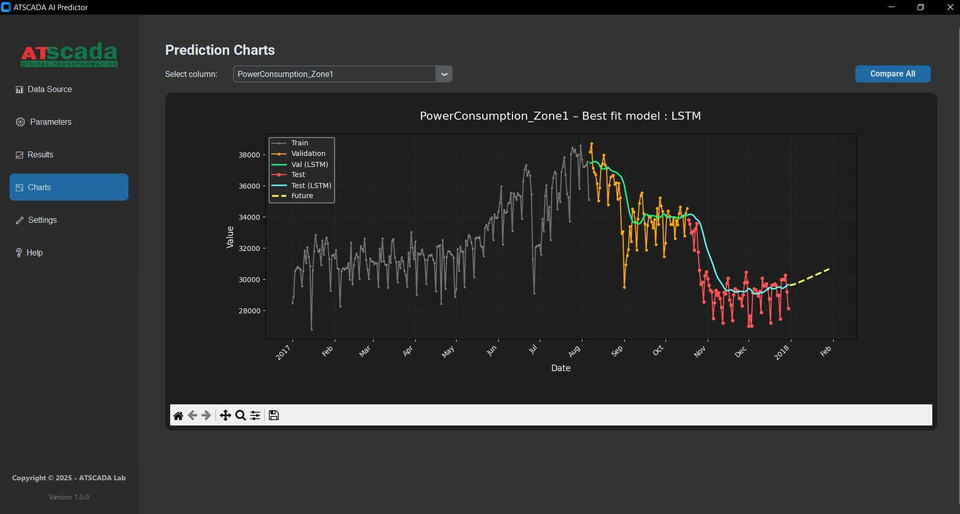The height and width of the screenshot is (514, 960).
Task: Click the yellow dashed Future forecast line
Action: click(811, 276)
